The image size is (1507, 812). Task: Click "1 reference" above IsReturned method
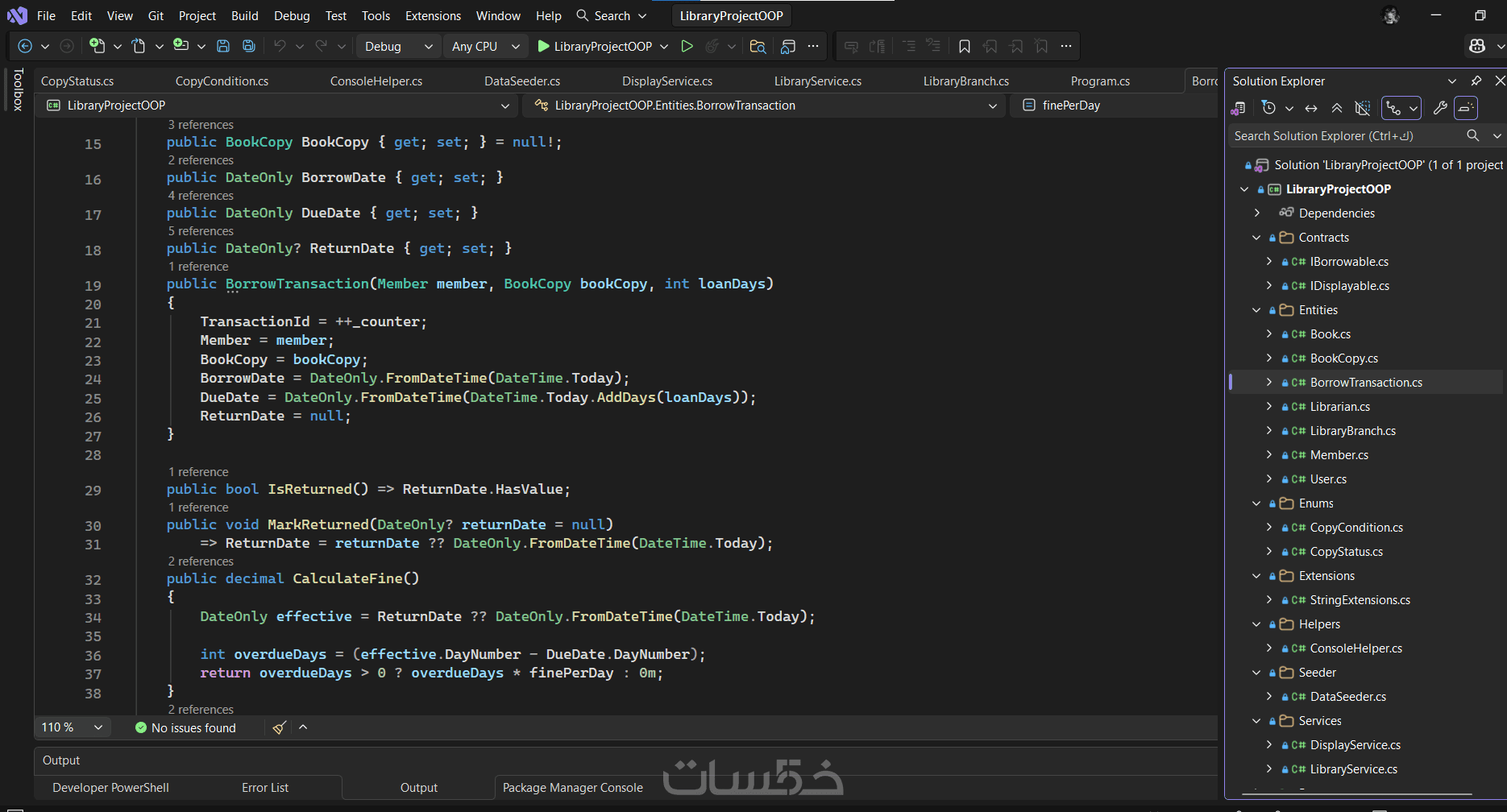click(198, 472)
